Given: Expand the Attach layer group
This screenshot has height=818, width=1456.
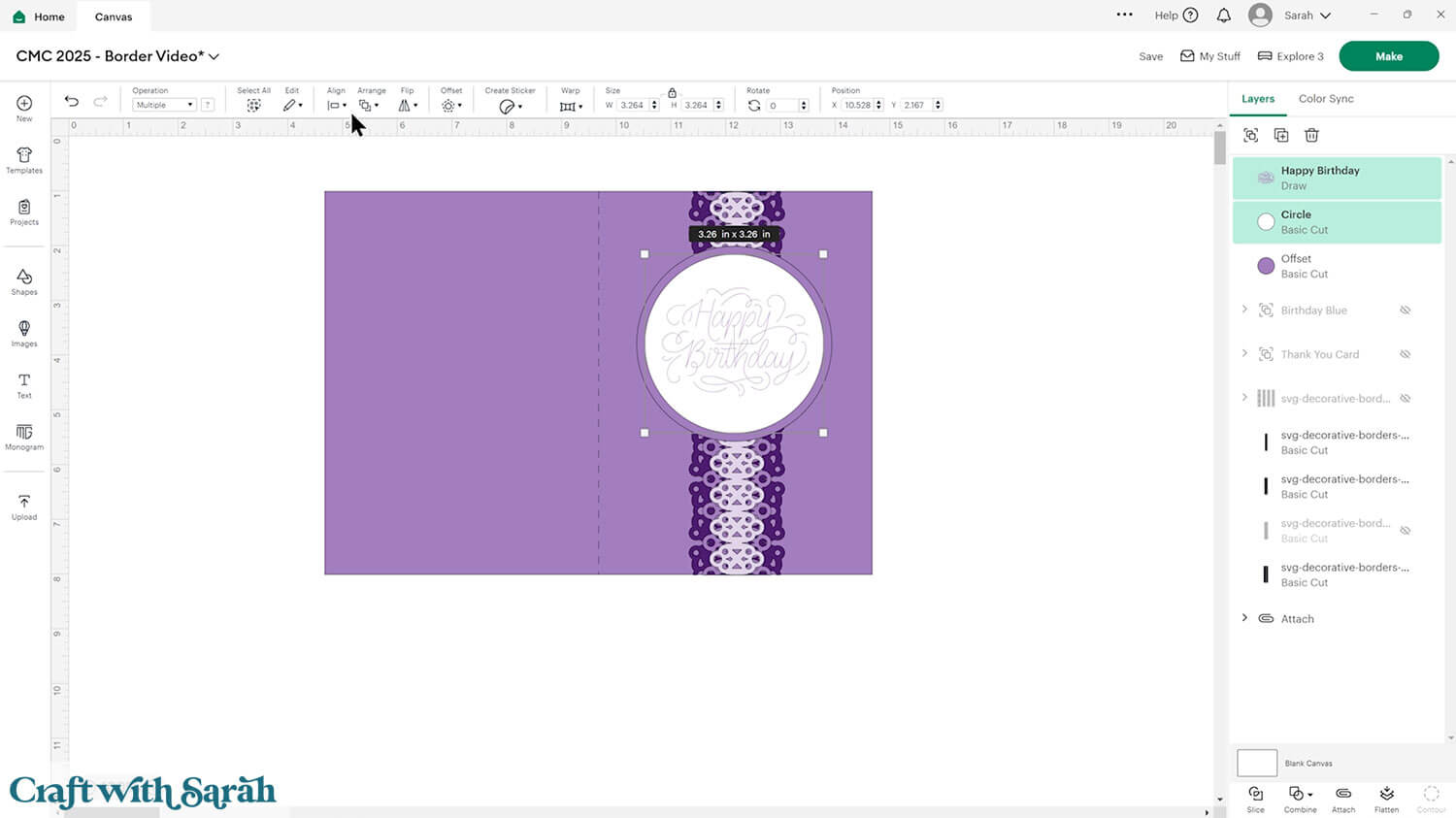Looking at the screenshot, I should click(1244, 618).
